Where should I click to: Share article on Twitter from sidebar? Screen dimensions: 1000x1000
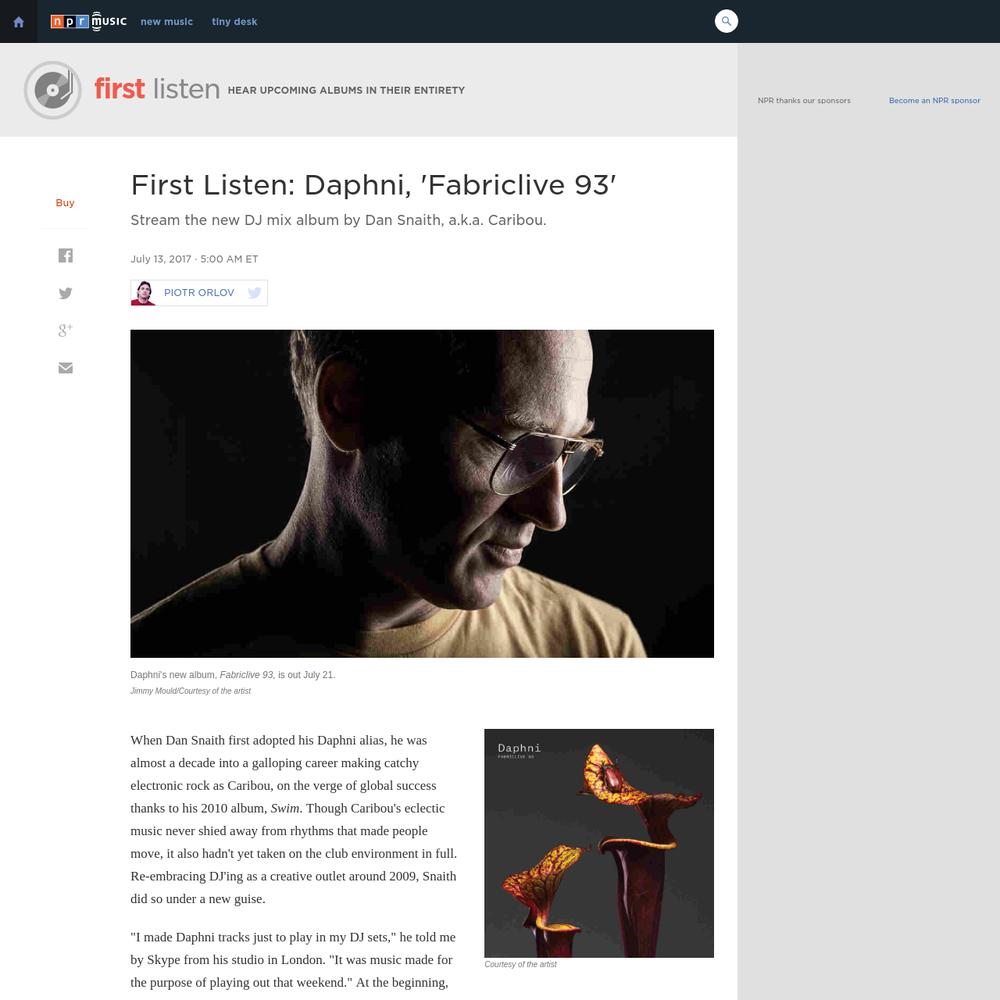coord(65,293)
